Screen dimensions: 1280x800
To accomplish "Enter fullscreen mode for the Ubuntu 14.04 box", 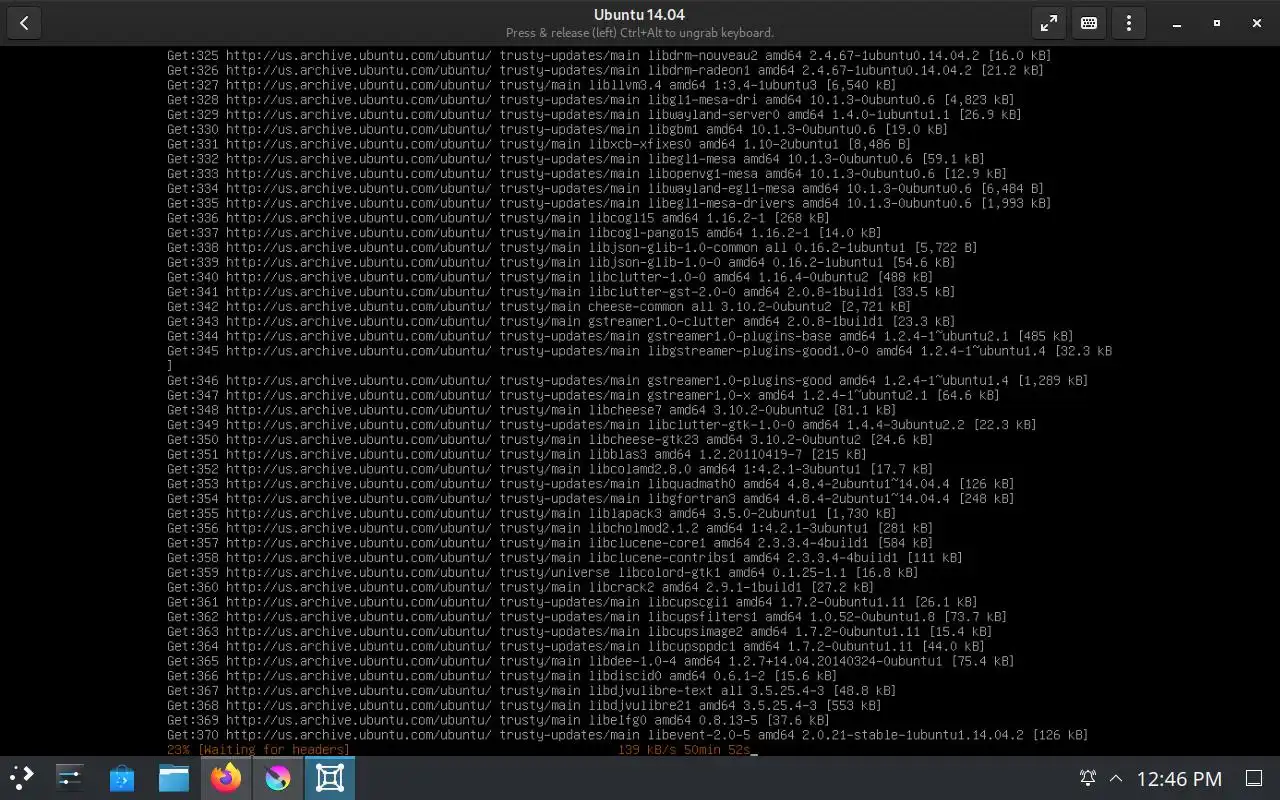I will point(1048,23).
